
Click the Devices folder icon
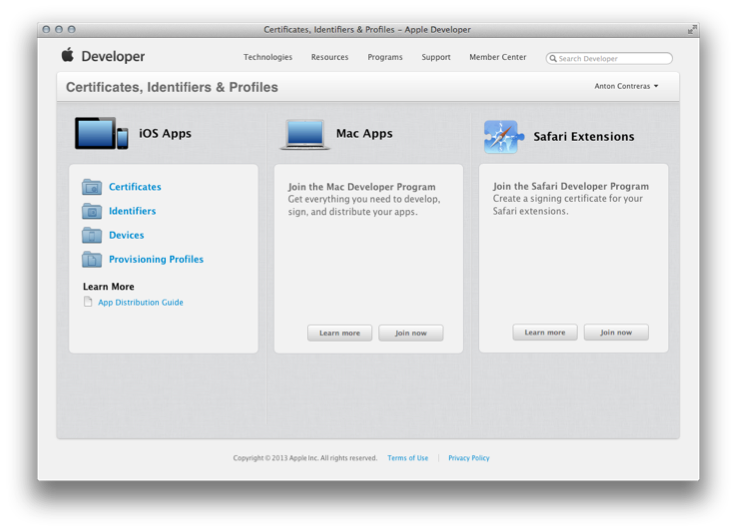pos(92,235)
